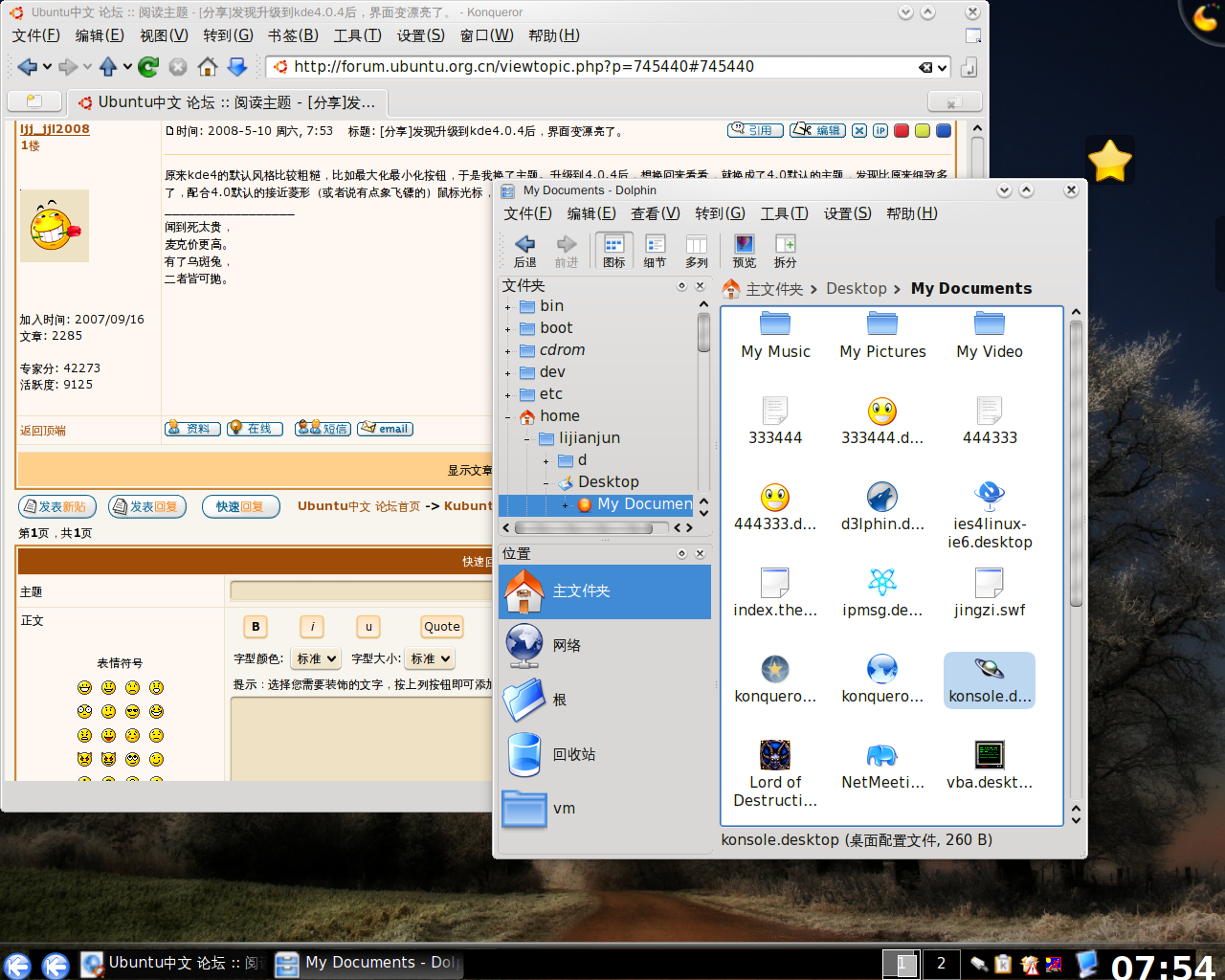Open the My Music folder
Viewport: 1225px width, 980px height.
tap(775, 335)
